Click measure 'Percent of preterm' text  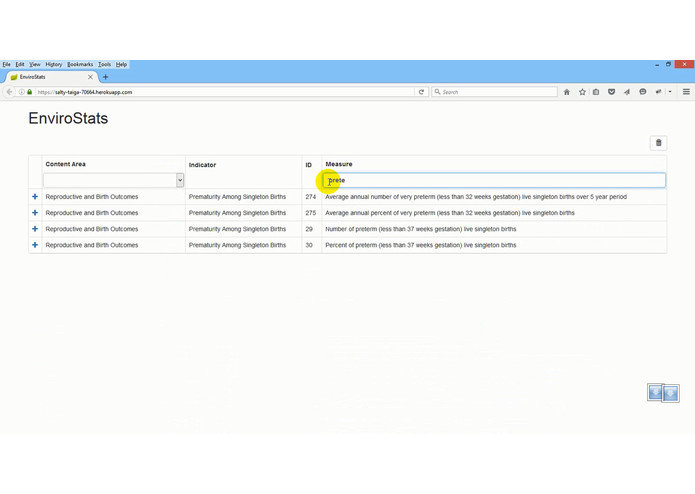(421, 245)
